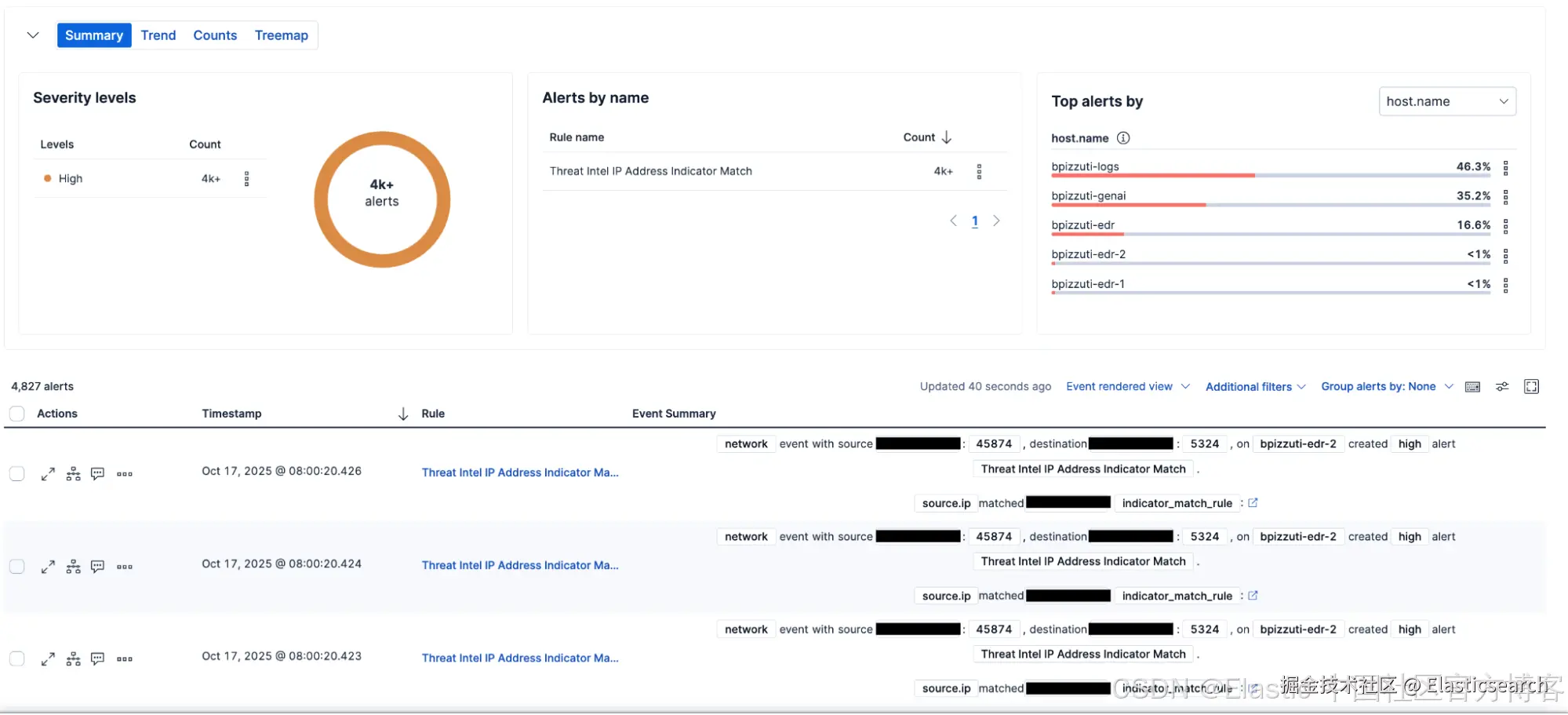1568x715 pixels.
Task: Collapse the summary panel chevron
Action: click(x=33, y=35)
